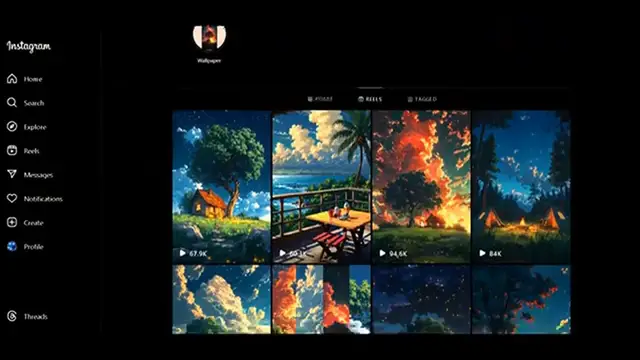
Task: Click the play icon next to 94.6K
Action: pos(382,253)
